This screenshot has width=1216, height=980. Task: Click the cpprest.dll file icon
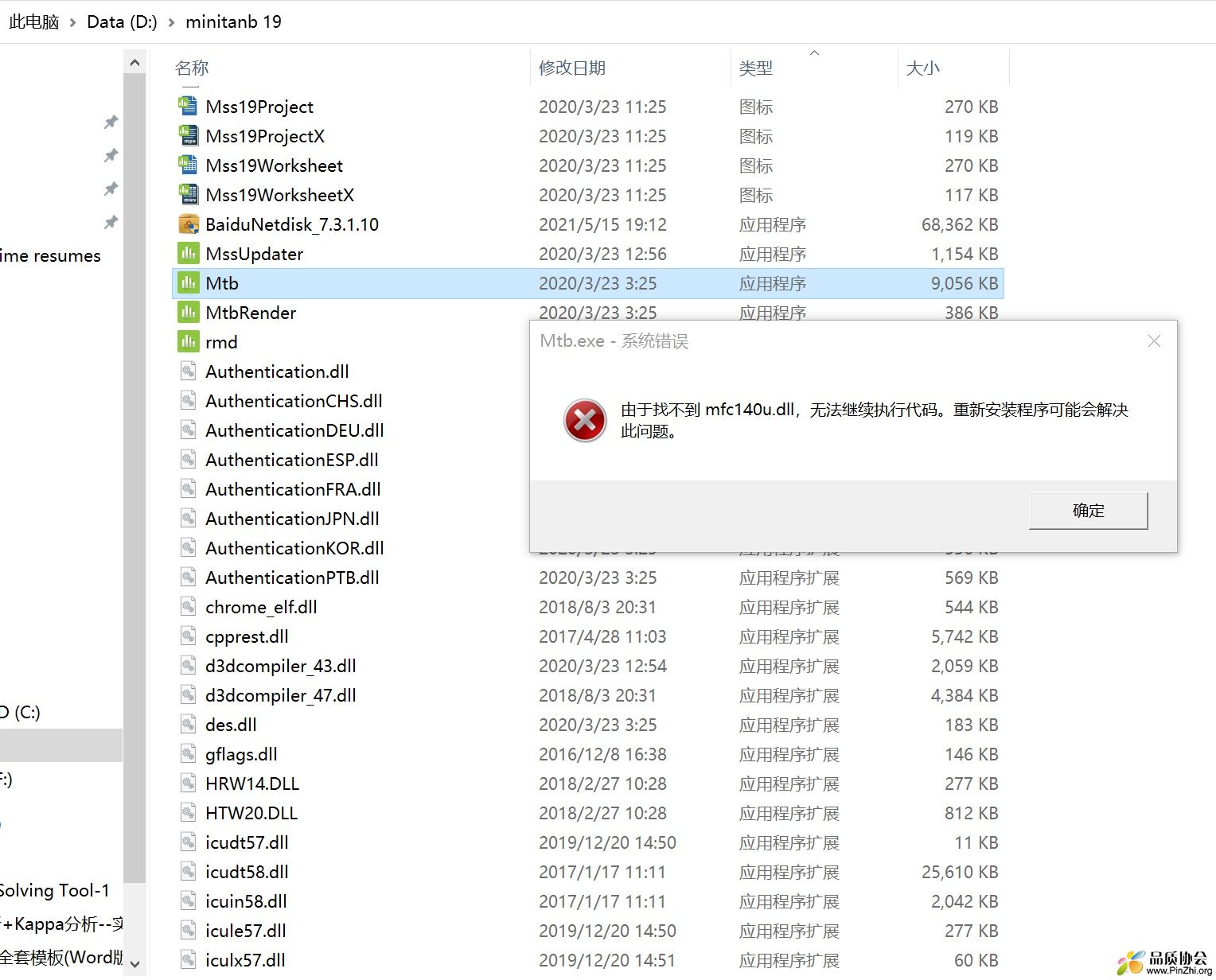(x=188, y=636)
